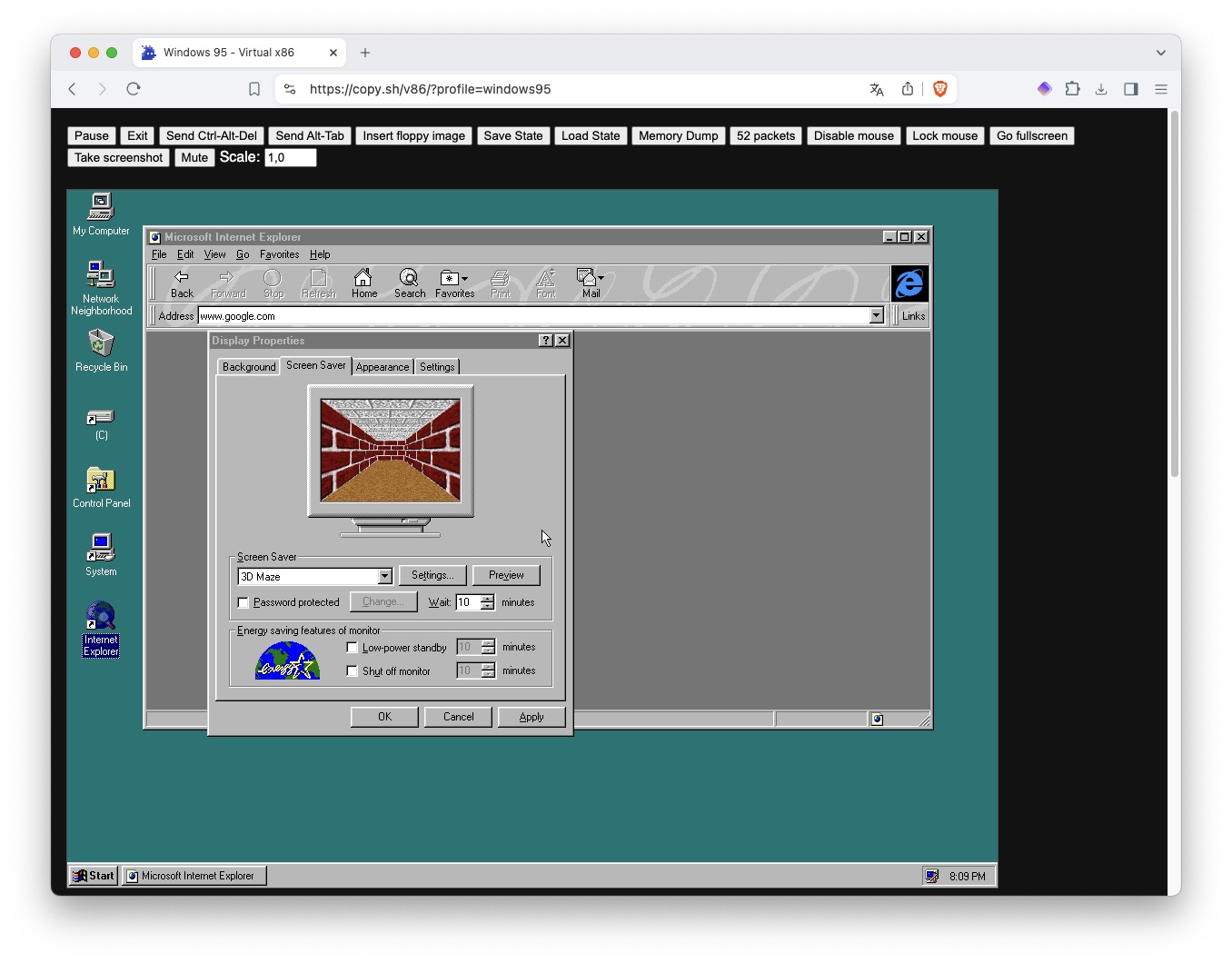Open the Favorites menu
The image size is (1232, 963).
(279, 254)
